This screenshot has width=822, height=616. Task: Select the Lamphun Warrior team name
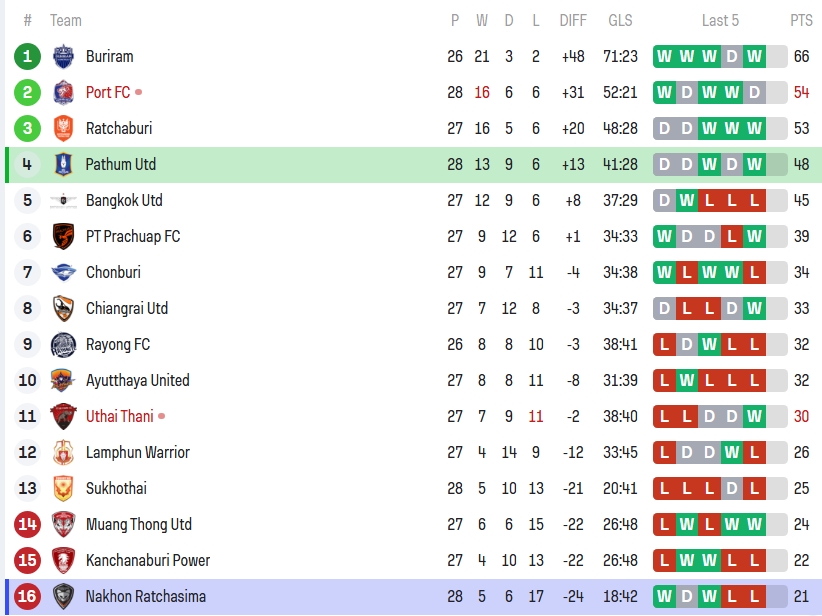(x=137, y=453)
